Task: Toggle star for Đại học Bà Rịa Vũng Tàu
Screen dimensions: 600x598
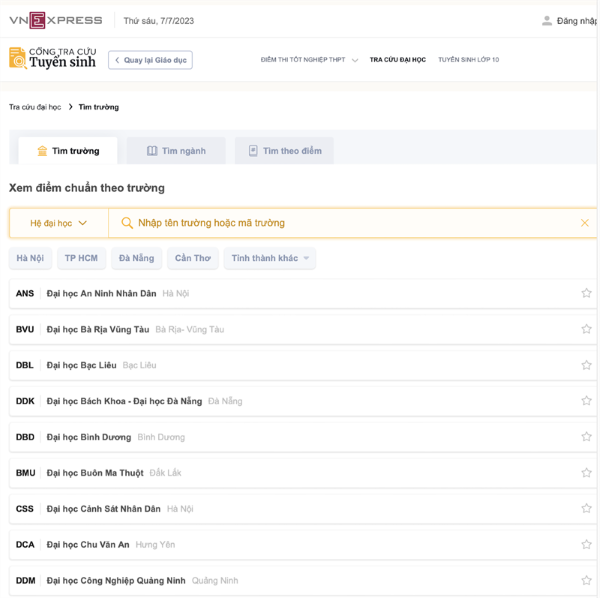Action: pyautogui.click(x=586, y=329)
